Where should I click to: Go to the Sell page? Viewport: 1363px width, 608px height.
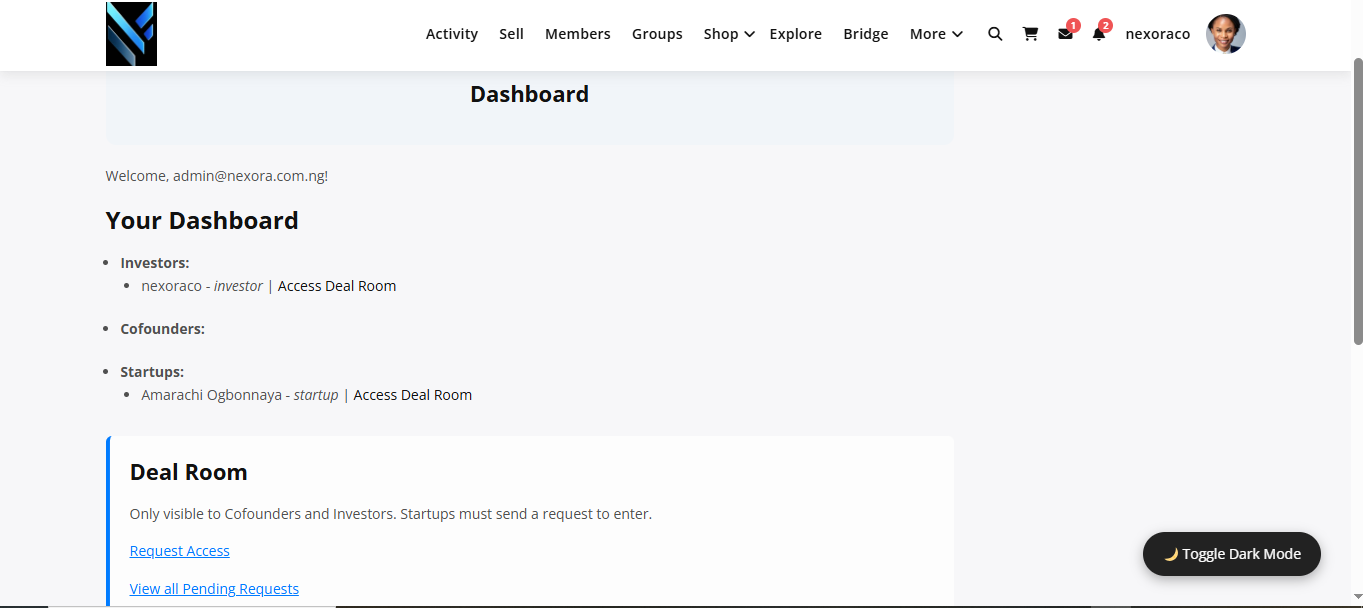[x=511, y=34]
